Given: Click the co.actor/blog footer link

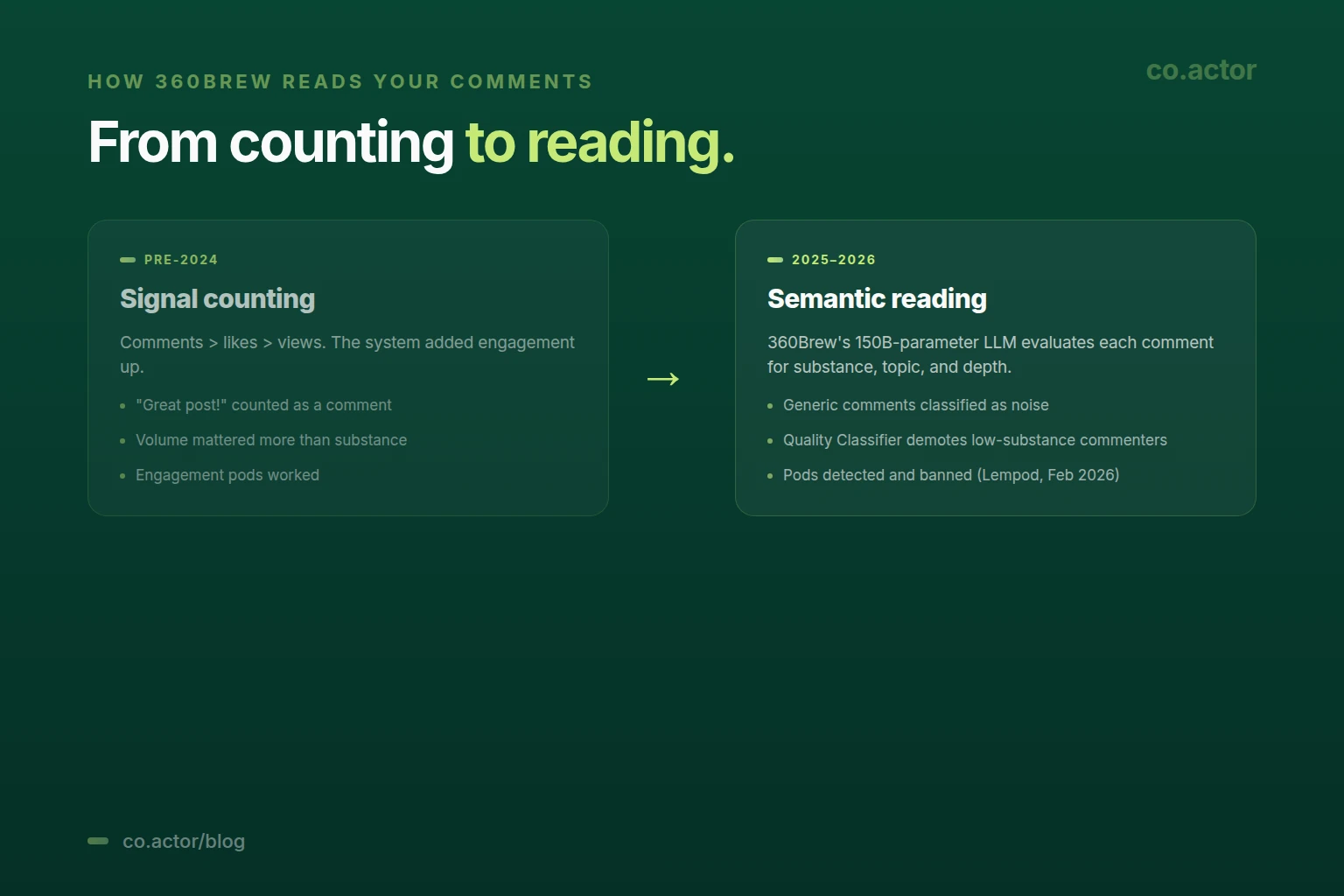Looking at the screenshot, I should pos(184,841).
